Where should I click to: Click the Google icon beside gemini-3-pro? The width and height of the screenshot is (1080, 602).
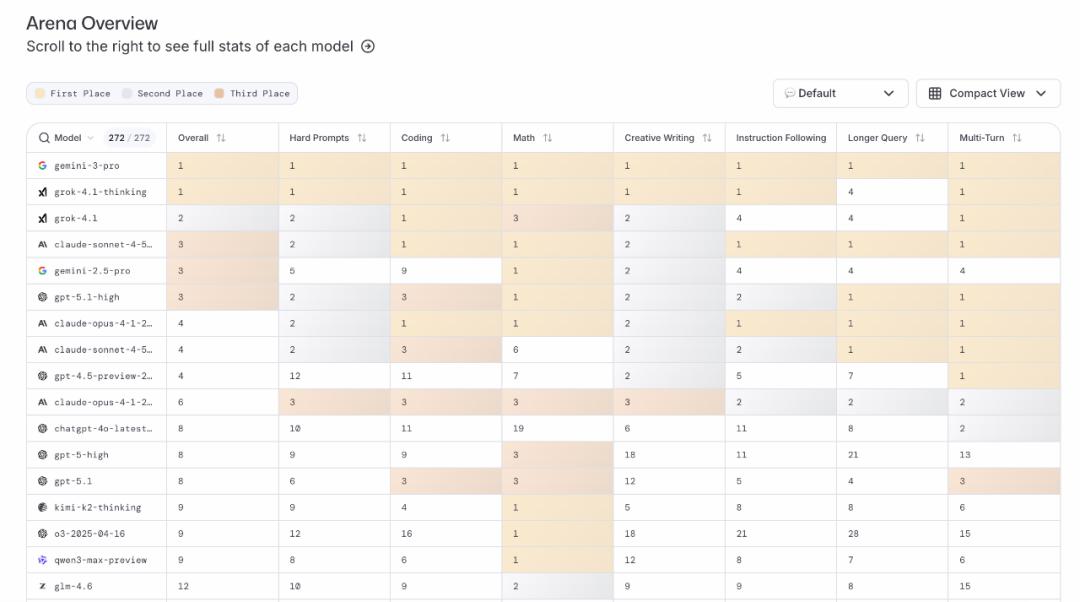(x=42, y=166)
